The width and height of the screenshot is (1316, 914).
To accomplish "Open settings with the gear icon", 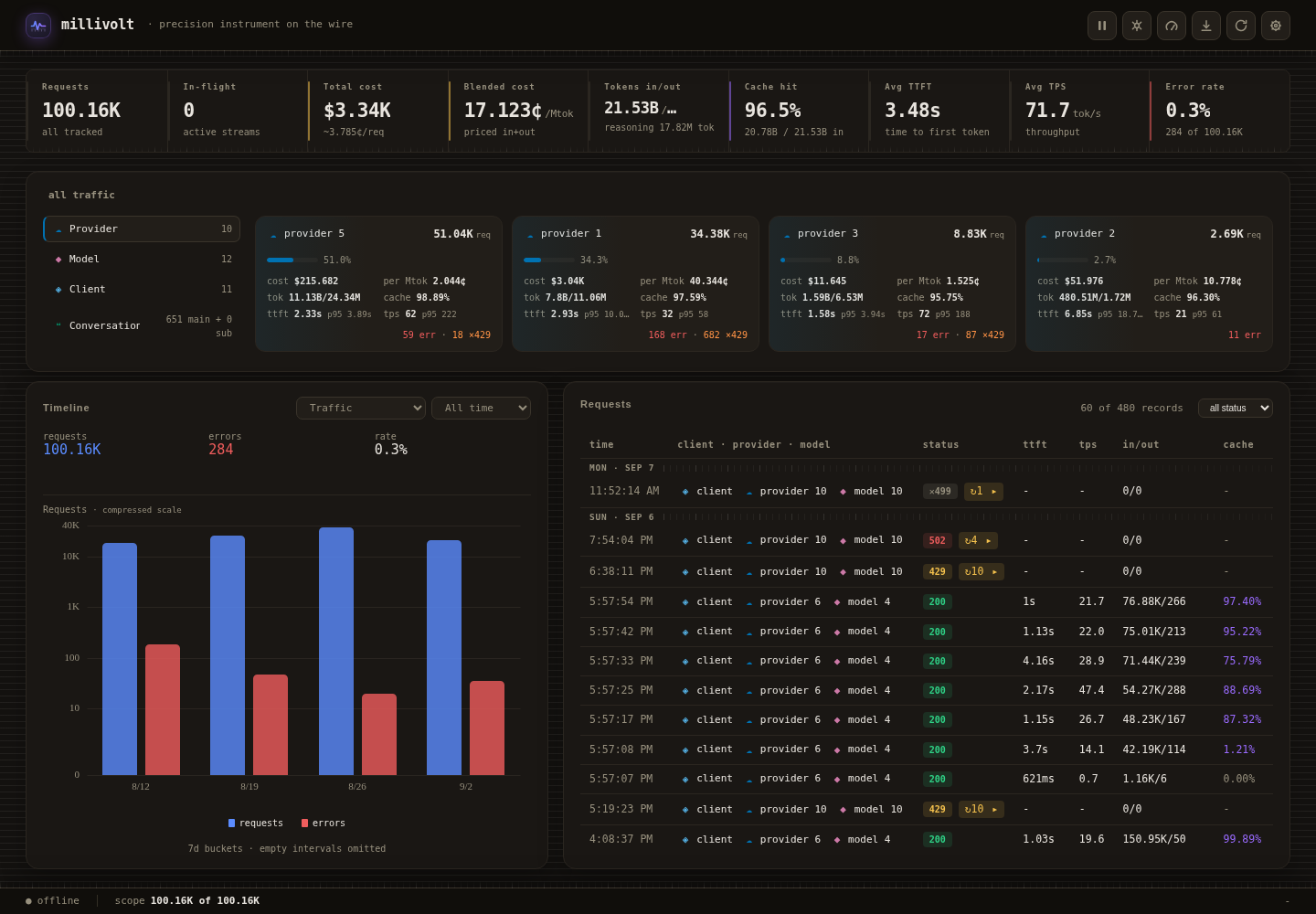I will pyautogui.click(x=1276, y=26).
